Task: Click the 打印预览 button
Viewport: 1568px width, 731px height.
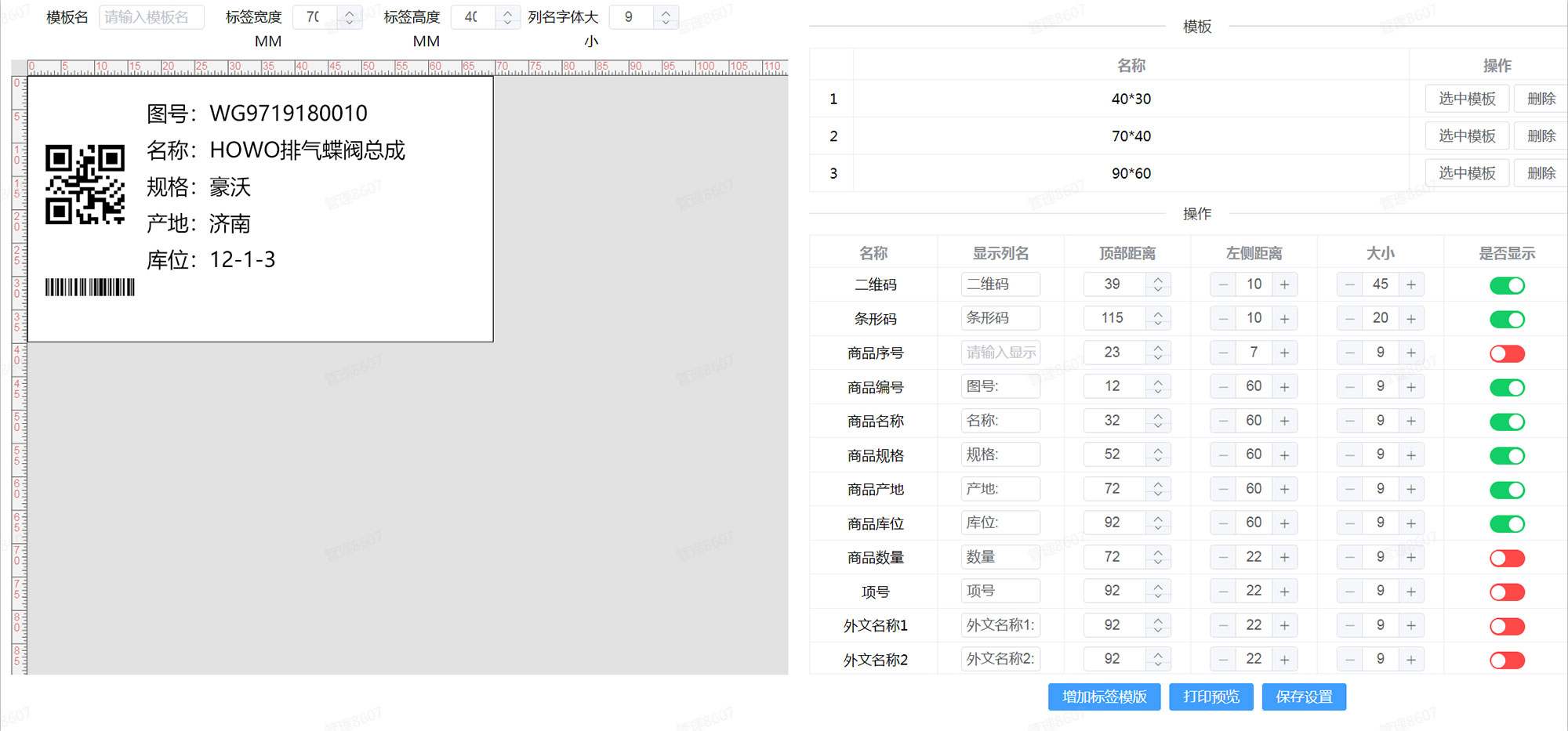Action: [x=1210, y=697]
